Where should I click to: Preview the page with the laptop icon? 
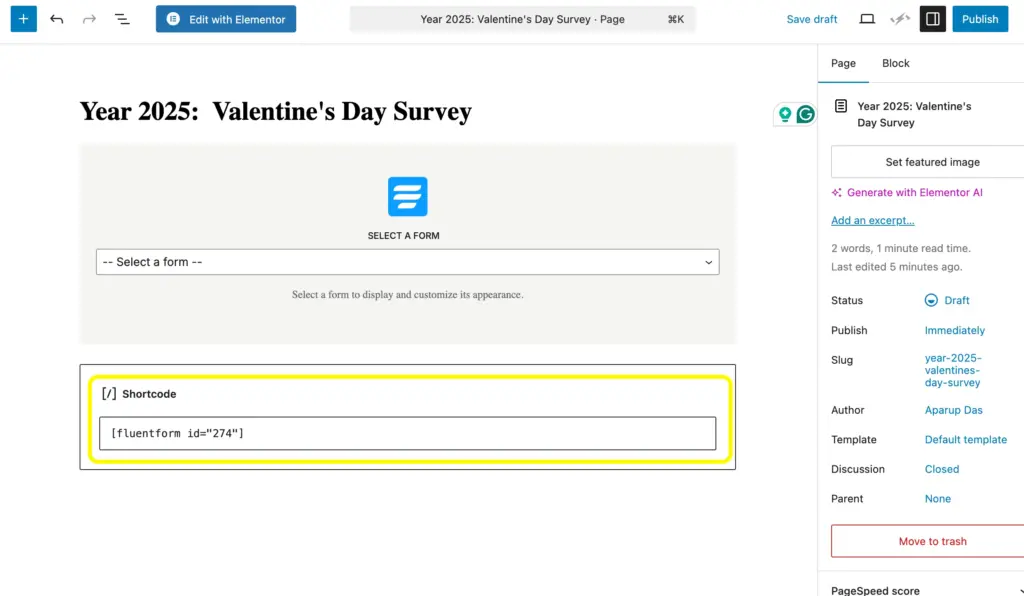point(866,18)
